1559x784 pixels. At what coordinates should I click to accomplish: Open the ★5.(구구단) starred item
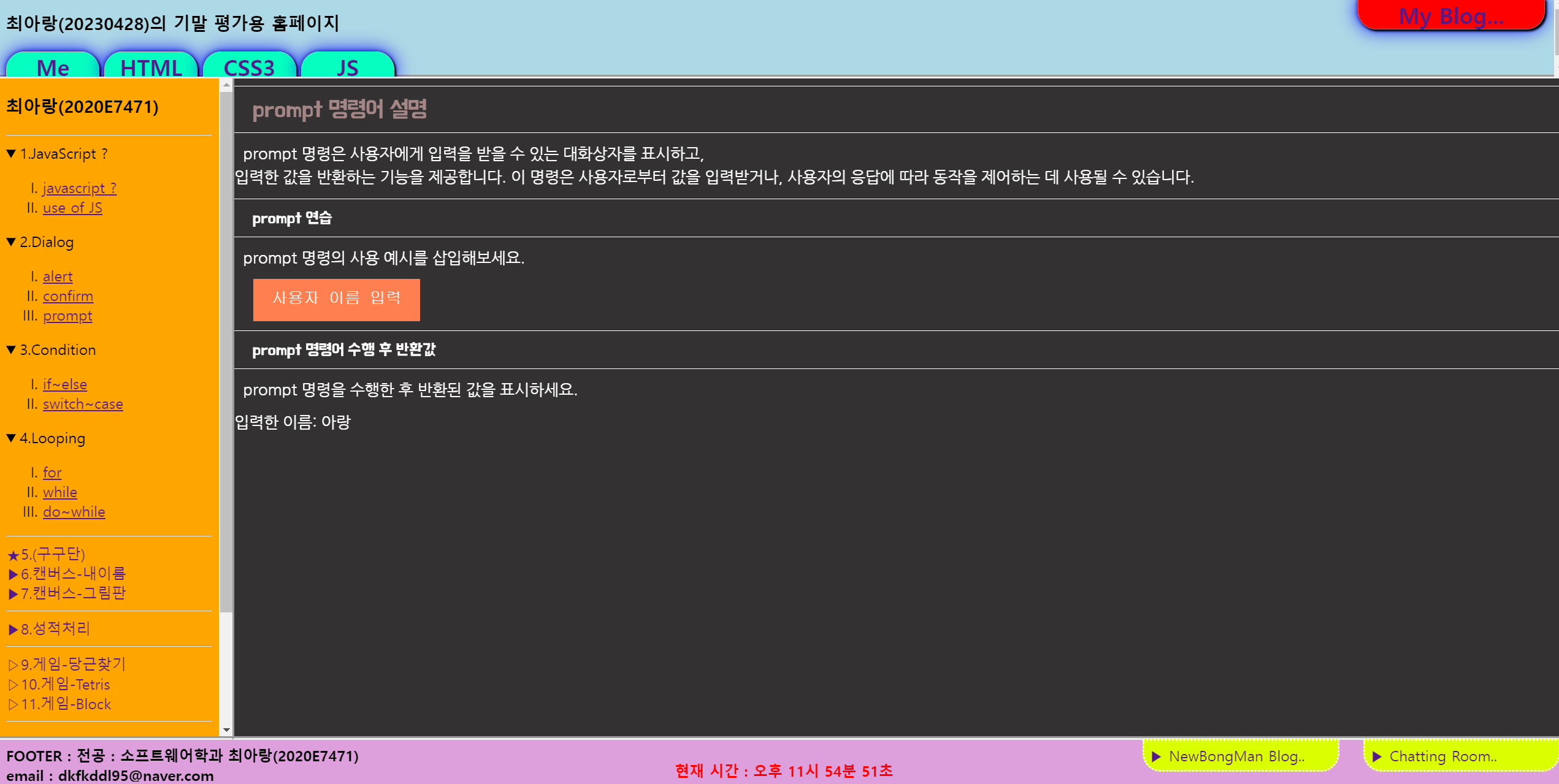tap(46, 555)
